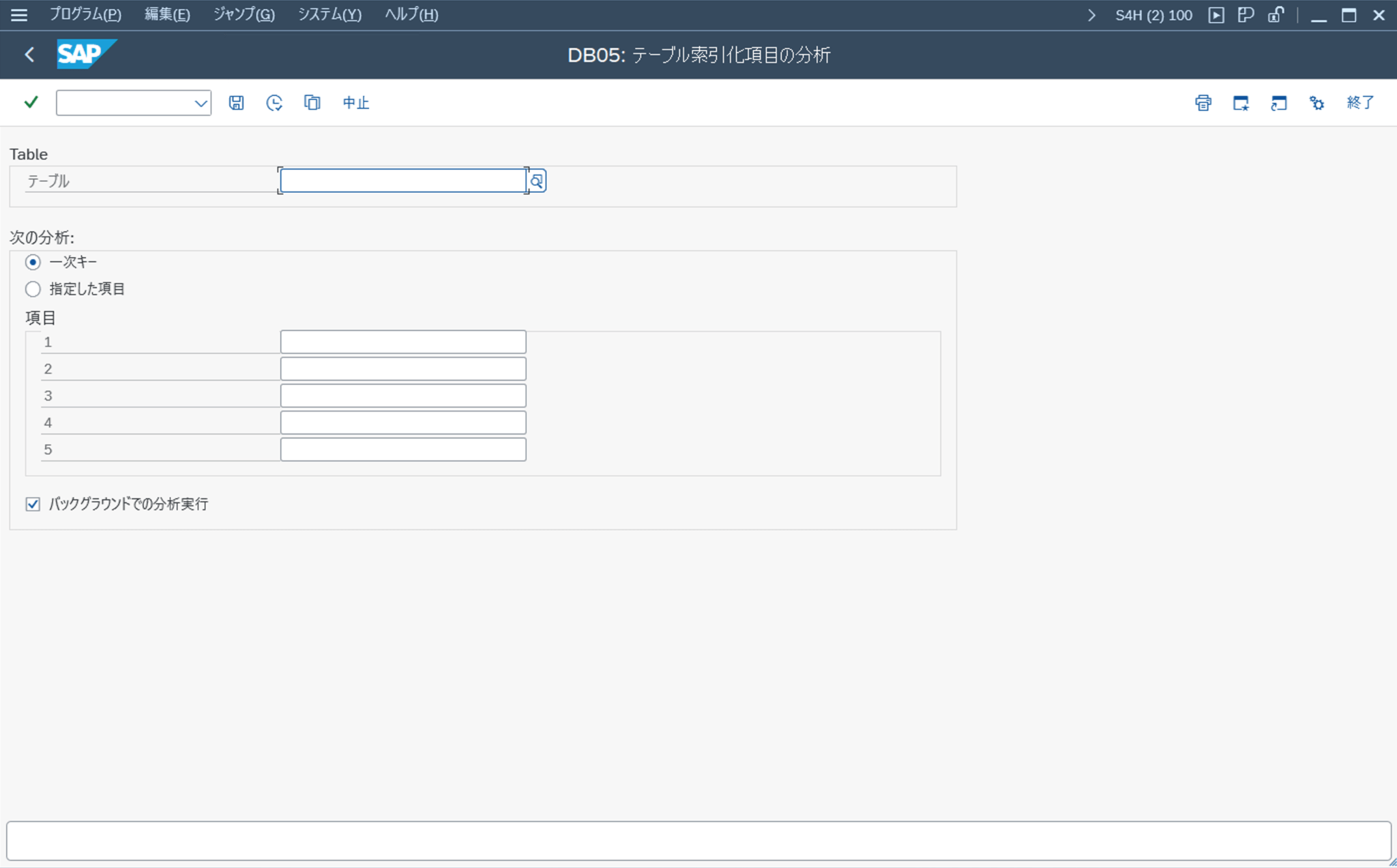Click 中止 to cancel the transaction
The height and width of the screenshot is (868, 1397).
(x=355, y=102)
